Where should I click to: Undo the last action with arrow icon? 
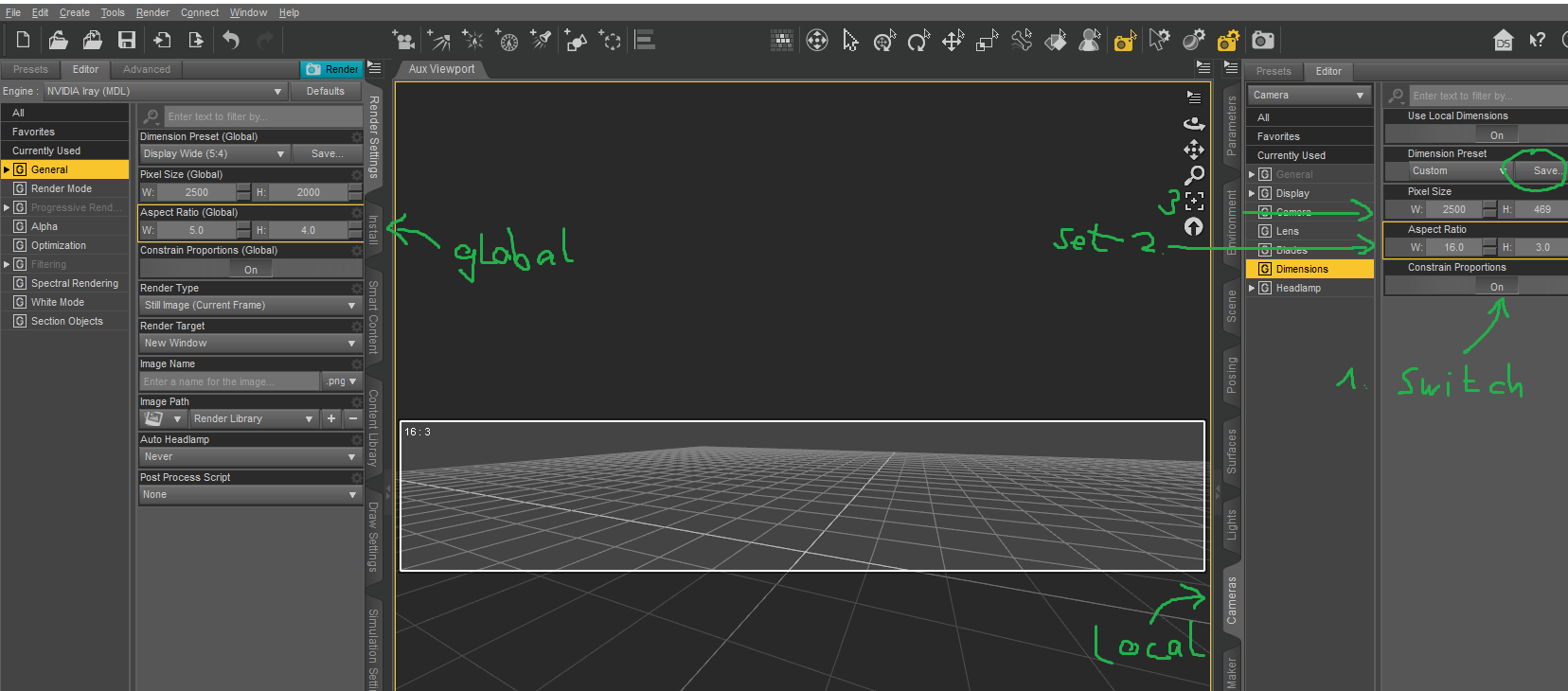click(x=231, y=40)
